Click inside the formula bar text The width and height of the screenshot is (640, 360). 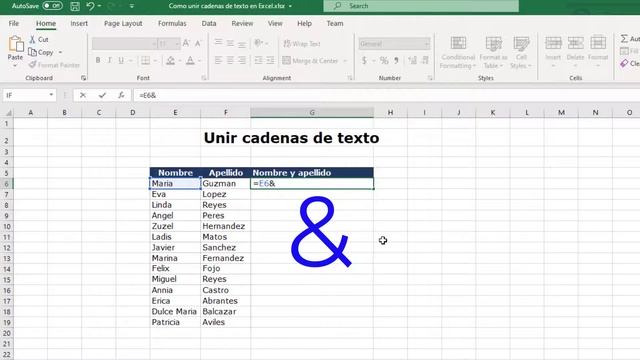click(x=148, y=95)
